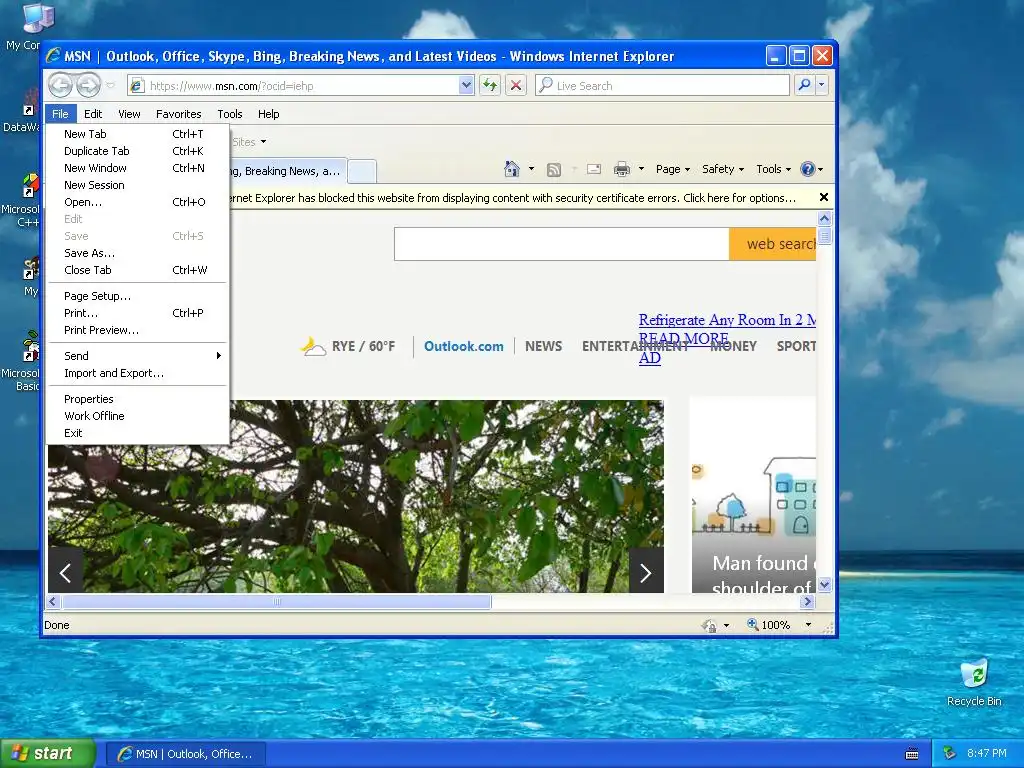Viewport: 1024px width, 768px height.
Task: Expand the Send submenu
Action: pyautogui.click(x=138, y=356)
